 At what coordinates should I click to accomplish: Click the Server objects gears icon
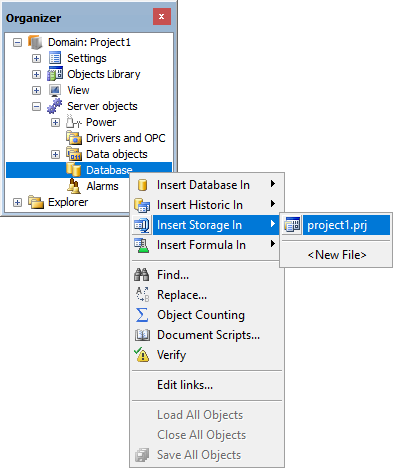(x=54, y=106)
